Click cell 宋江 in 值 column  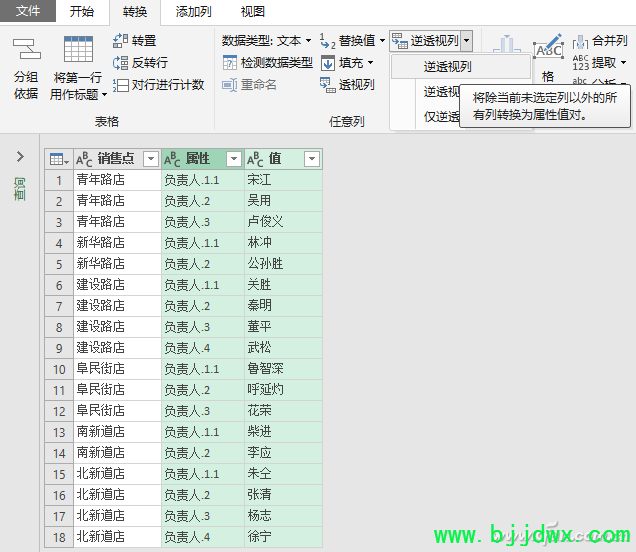point(283,180)
